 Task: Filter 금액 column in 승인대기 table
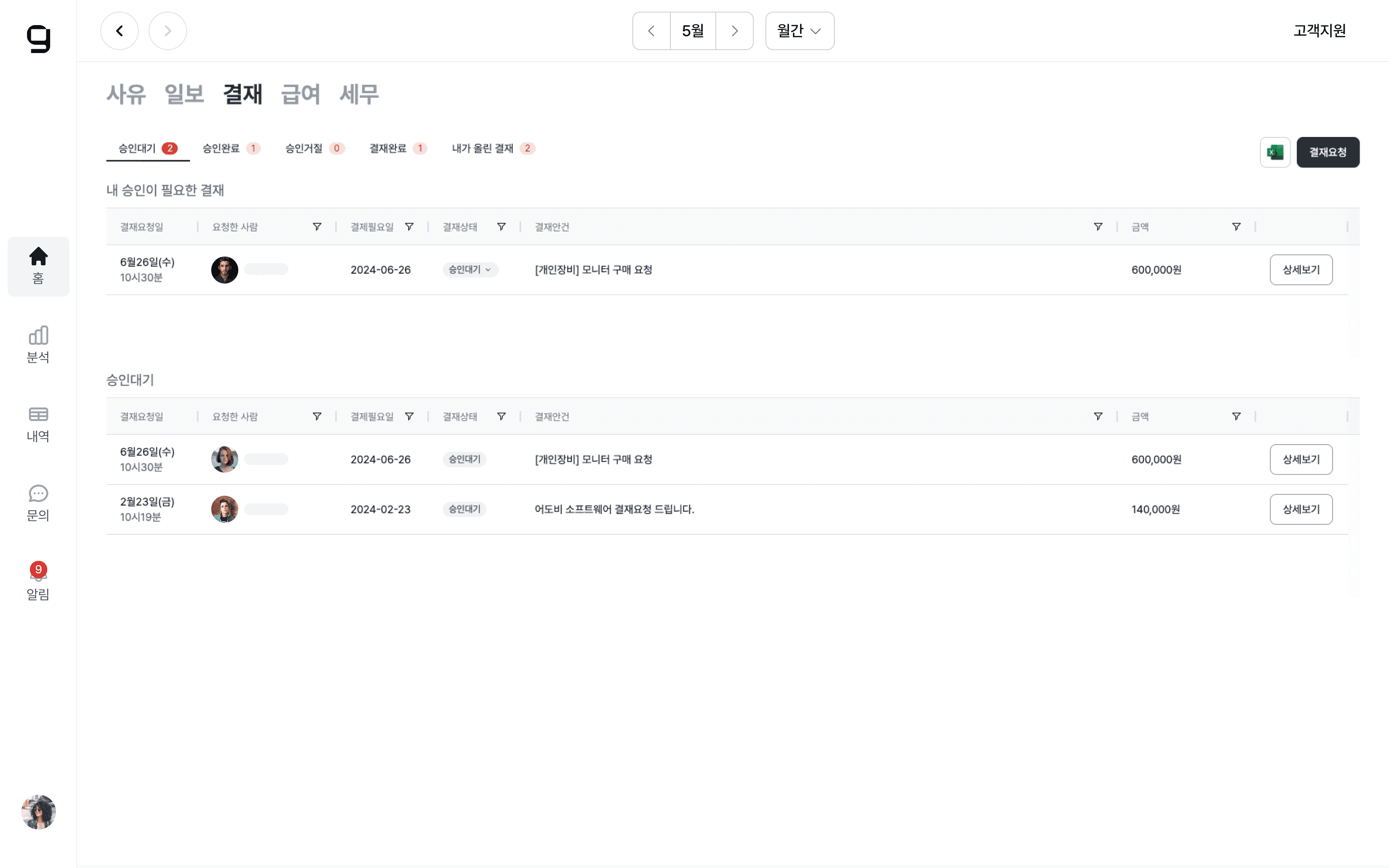[1236, 416]
